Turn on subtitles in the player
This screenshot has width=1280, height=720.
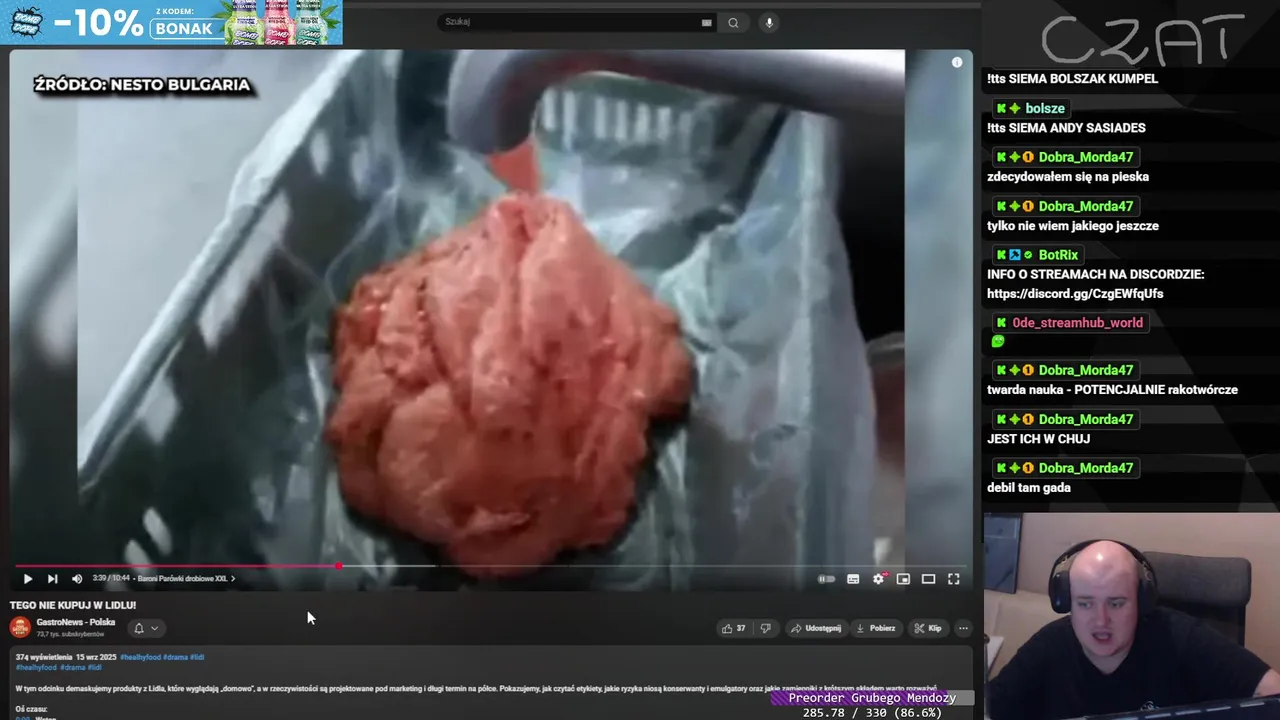(x=853, y=579)
